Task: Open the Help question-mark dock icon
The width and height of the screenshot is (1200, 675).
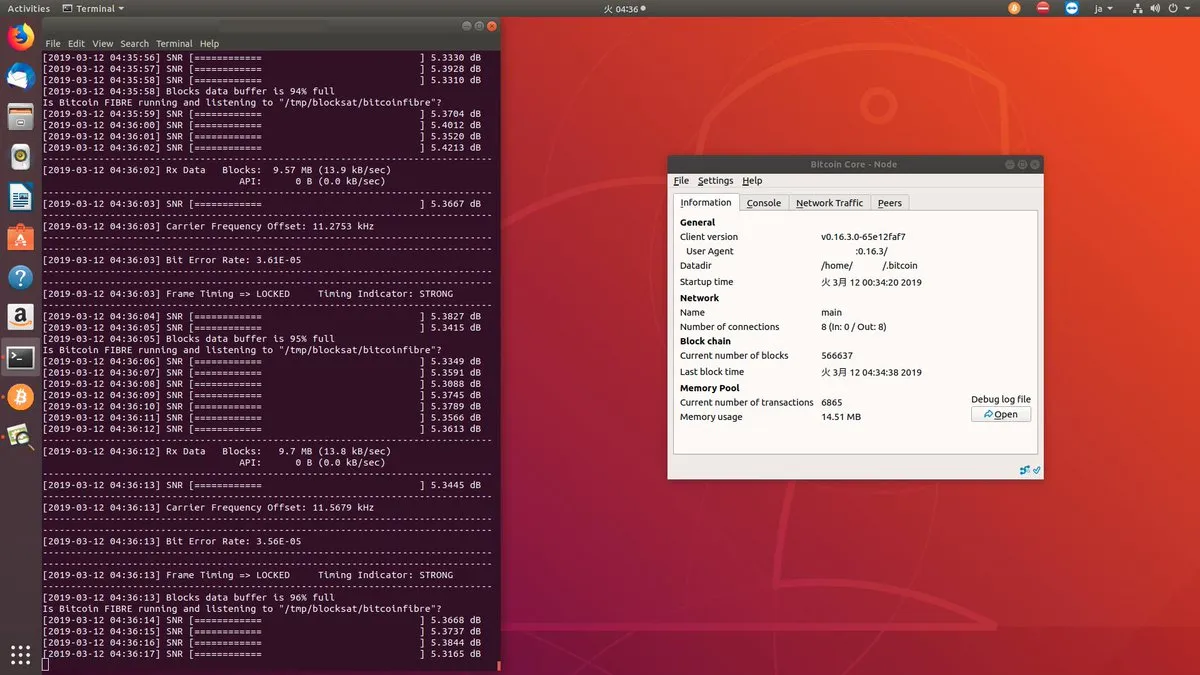Action: (20, 277)
